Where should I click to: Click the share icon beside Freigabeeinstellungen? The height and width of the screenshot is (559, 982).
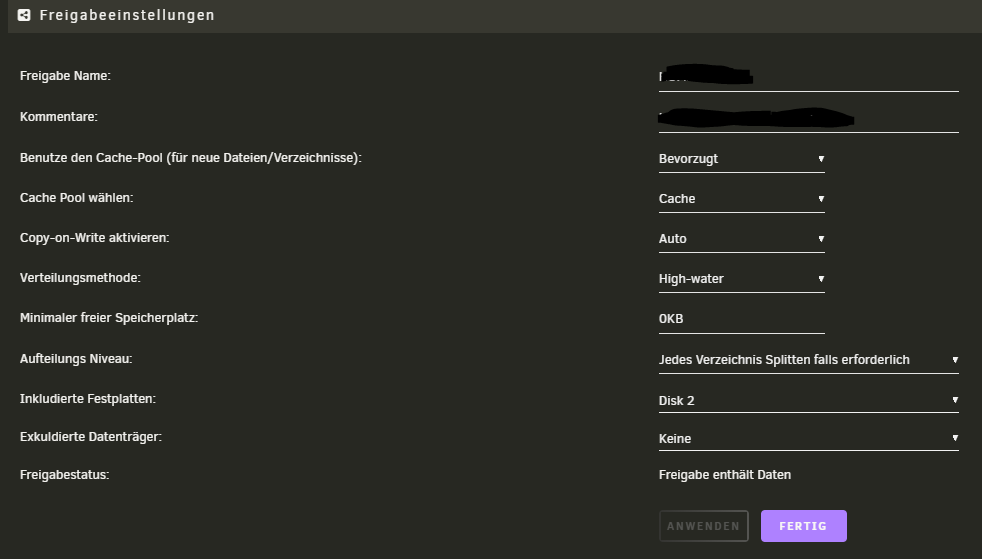[x=24, y=15]
